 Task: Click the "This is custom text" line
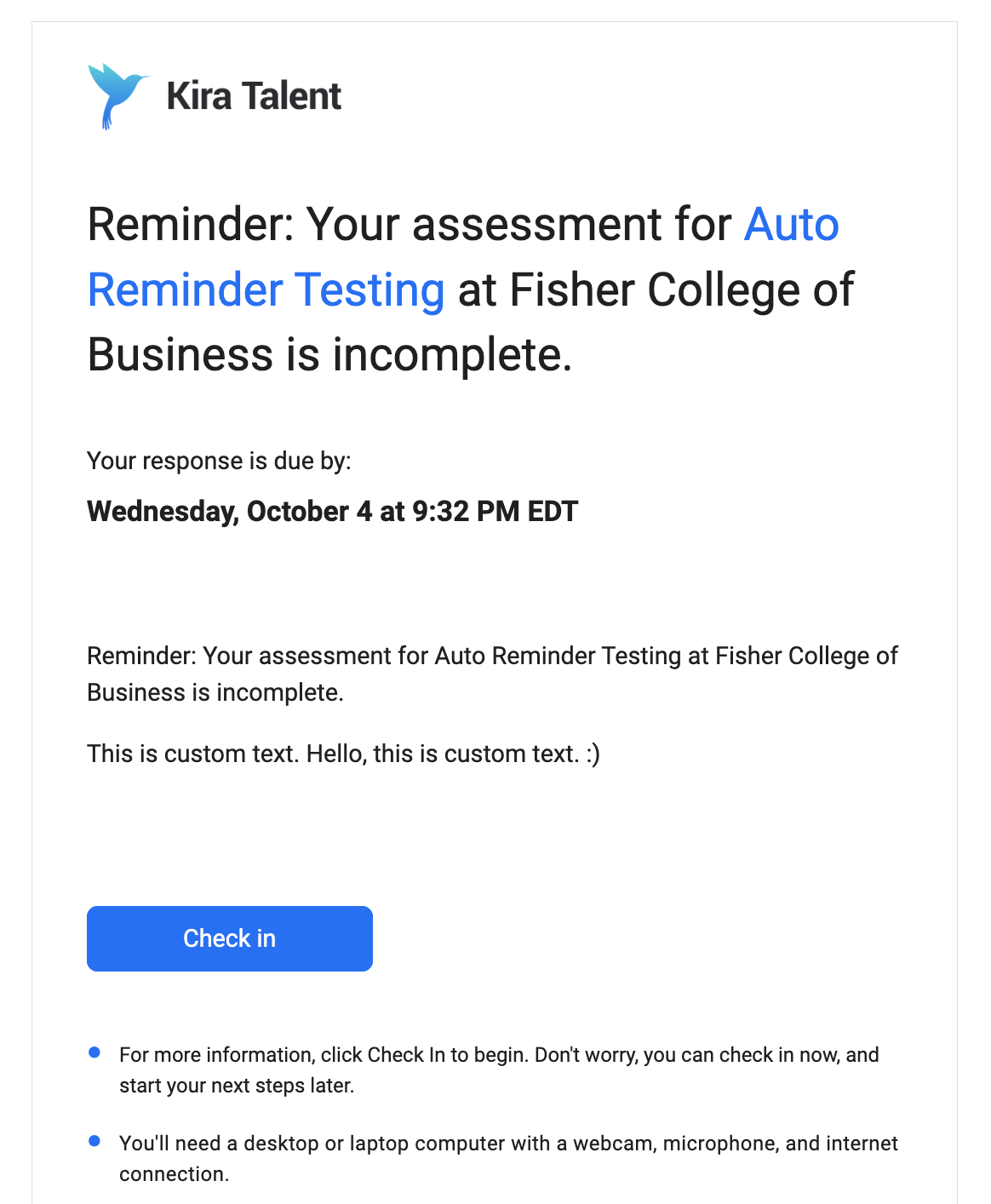pyautogui.click(x=343, y=754)
